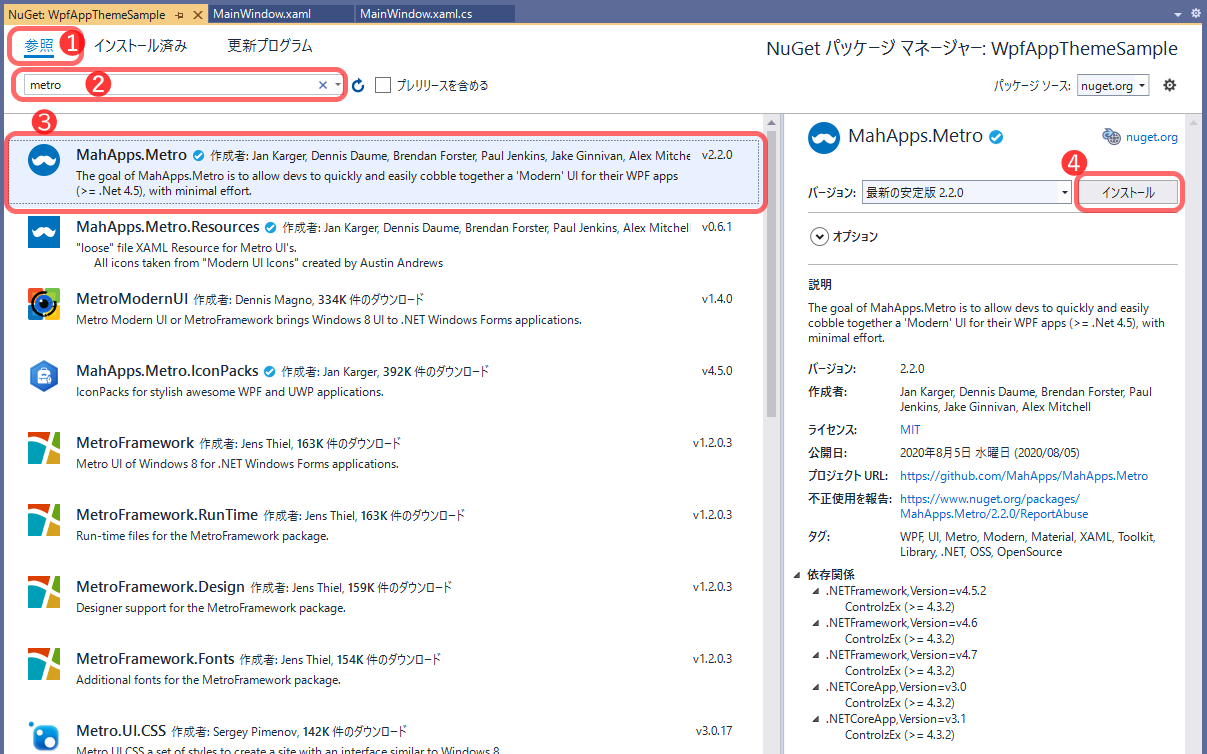Open the search box history dropdown
Screen dimensions: 1207x754
point(338,85)
